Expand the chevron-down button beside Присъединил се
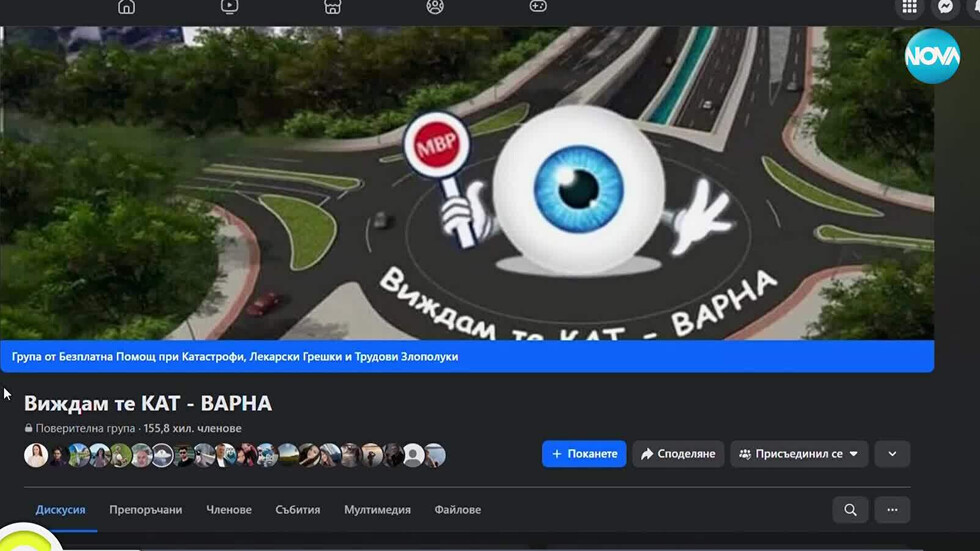This screenshot has width=980, height=551. pyautogui.click(x=892, y=454)
